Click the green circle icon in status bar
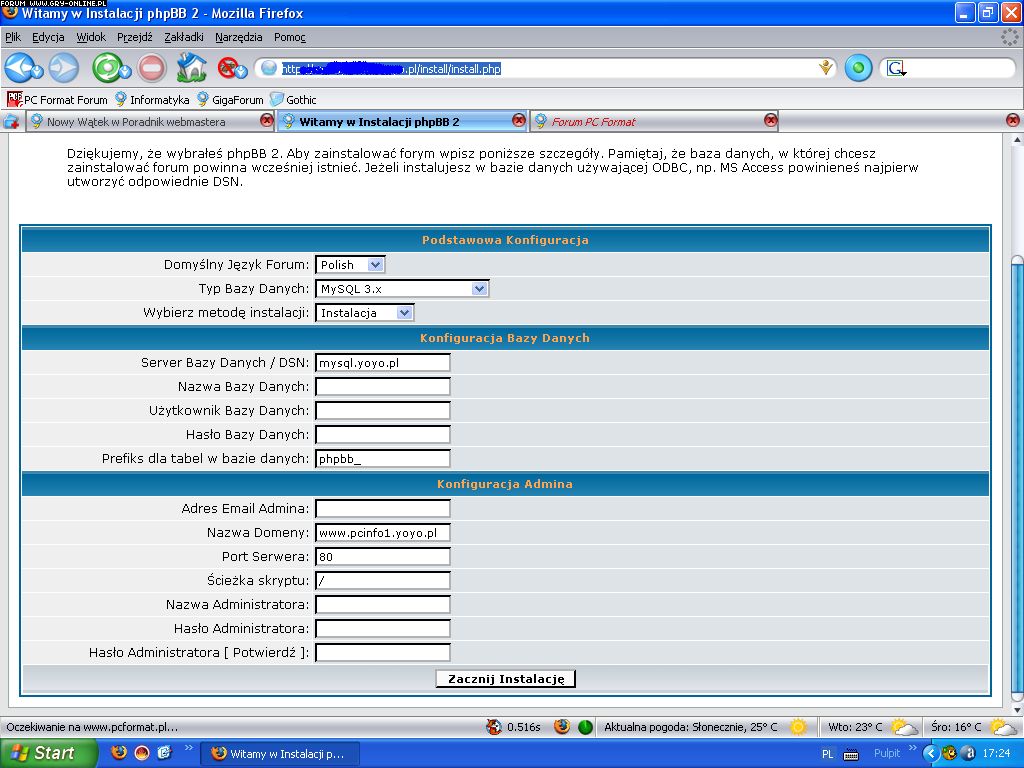1024x768 pixels. tap(586, 727)
